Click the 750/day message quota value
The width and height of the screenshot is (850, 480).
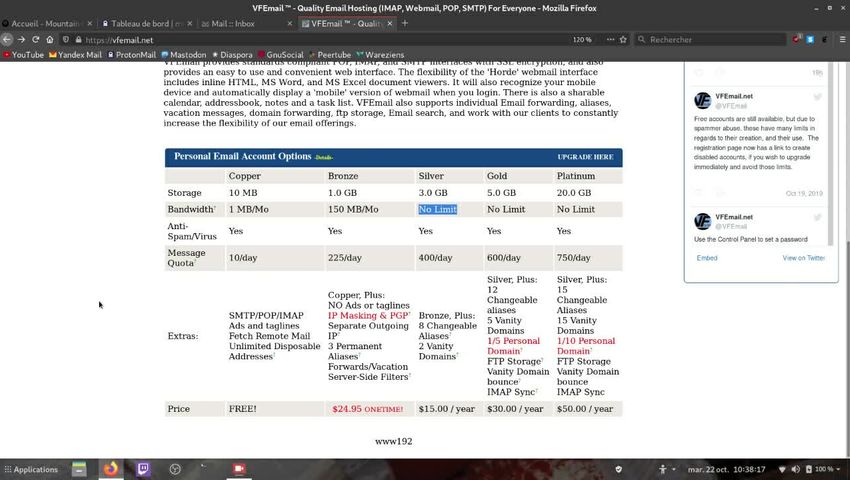click(x=574, y=258)
